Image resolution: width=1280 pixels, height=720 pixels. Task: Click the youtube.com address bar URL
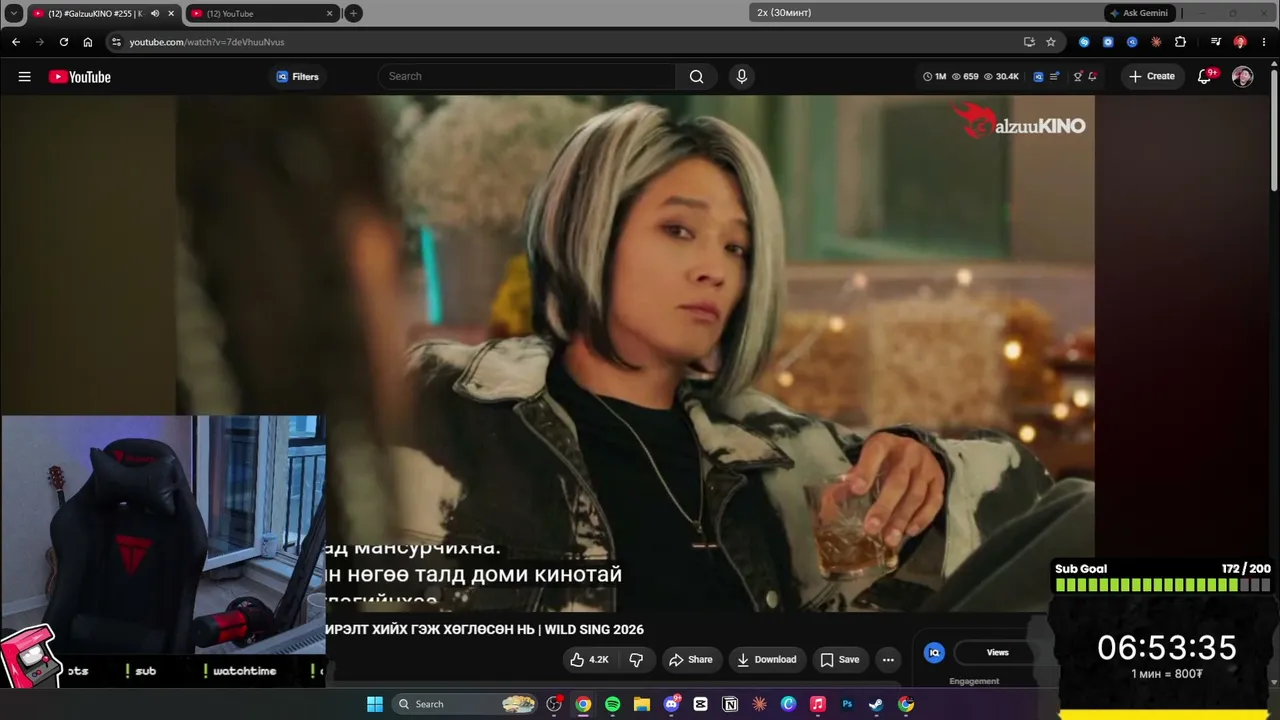click(207, 42)
